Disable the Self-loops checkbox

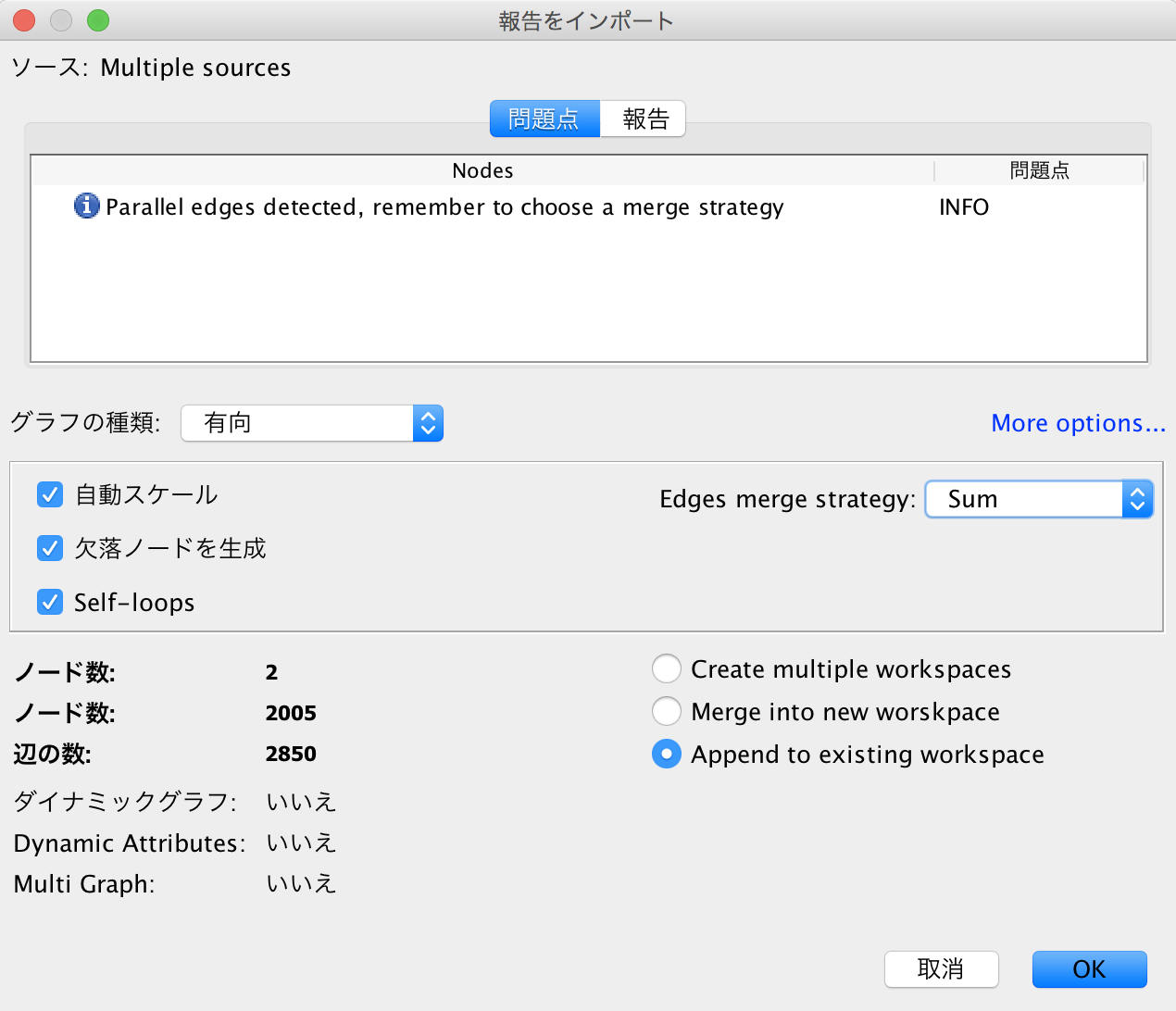click(x=50, y=603)
